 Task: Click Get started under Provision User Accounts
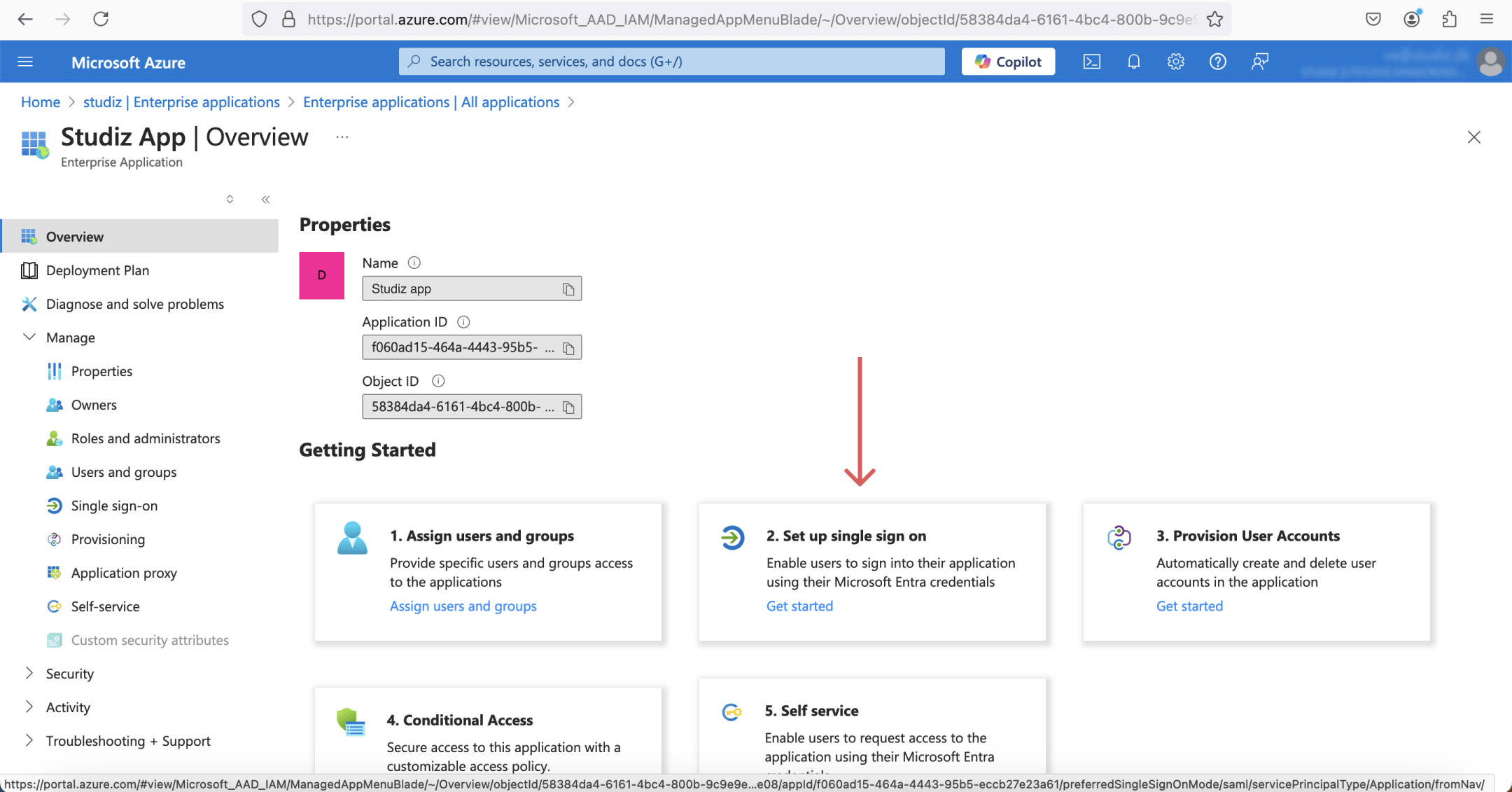tap(1189, 606)
